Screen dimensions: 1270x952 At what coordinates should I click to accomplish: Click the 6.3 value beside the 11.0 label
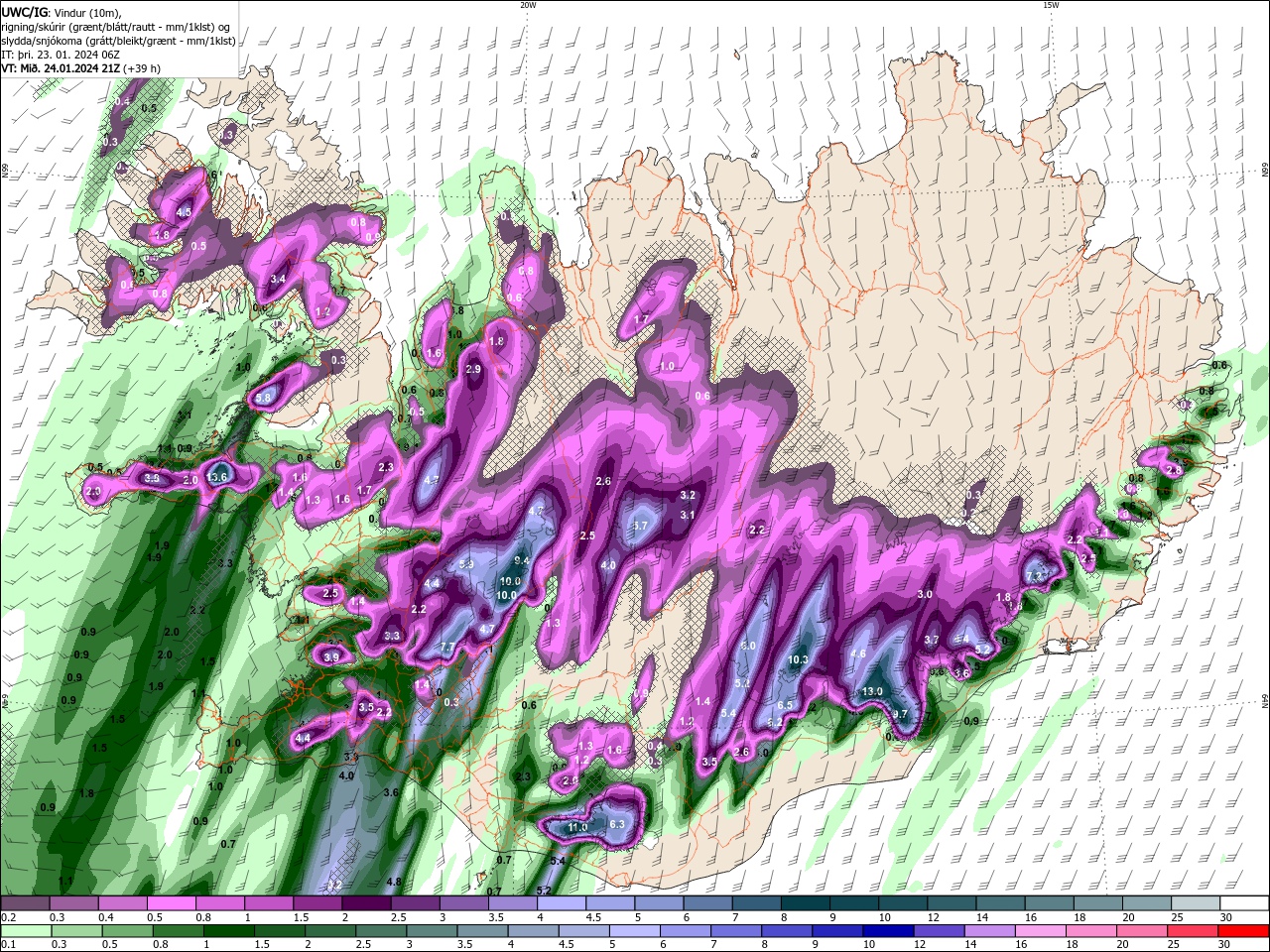pos(616,824)
